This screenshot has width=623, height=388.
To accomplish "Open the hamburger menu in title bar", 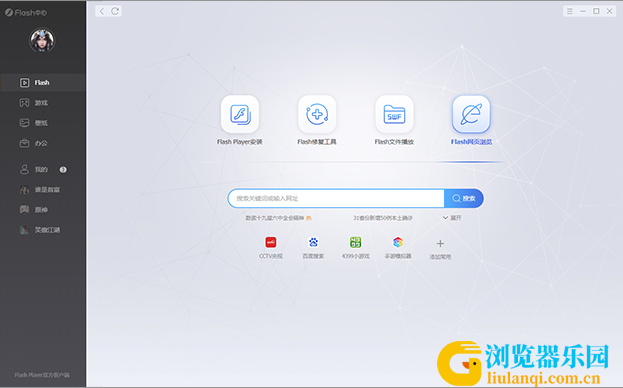I will coord(570,11).
